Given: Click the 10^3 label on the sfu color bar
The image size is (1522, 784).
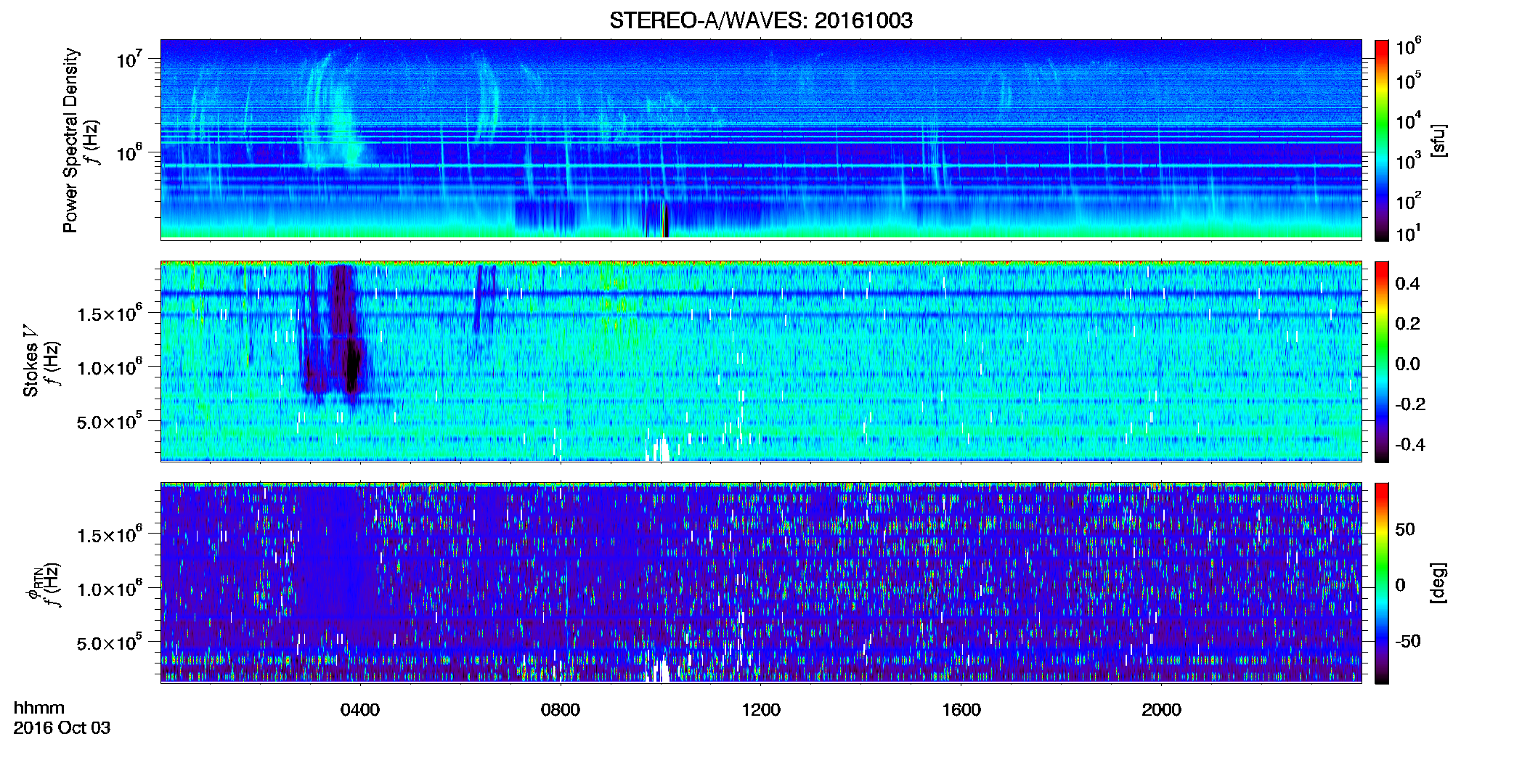Looking at the screenshot, I should 1409,160.
